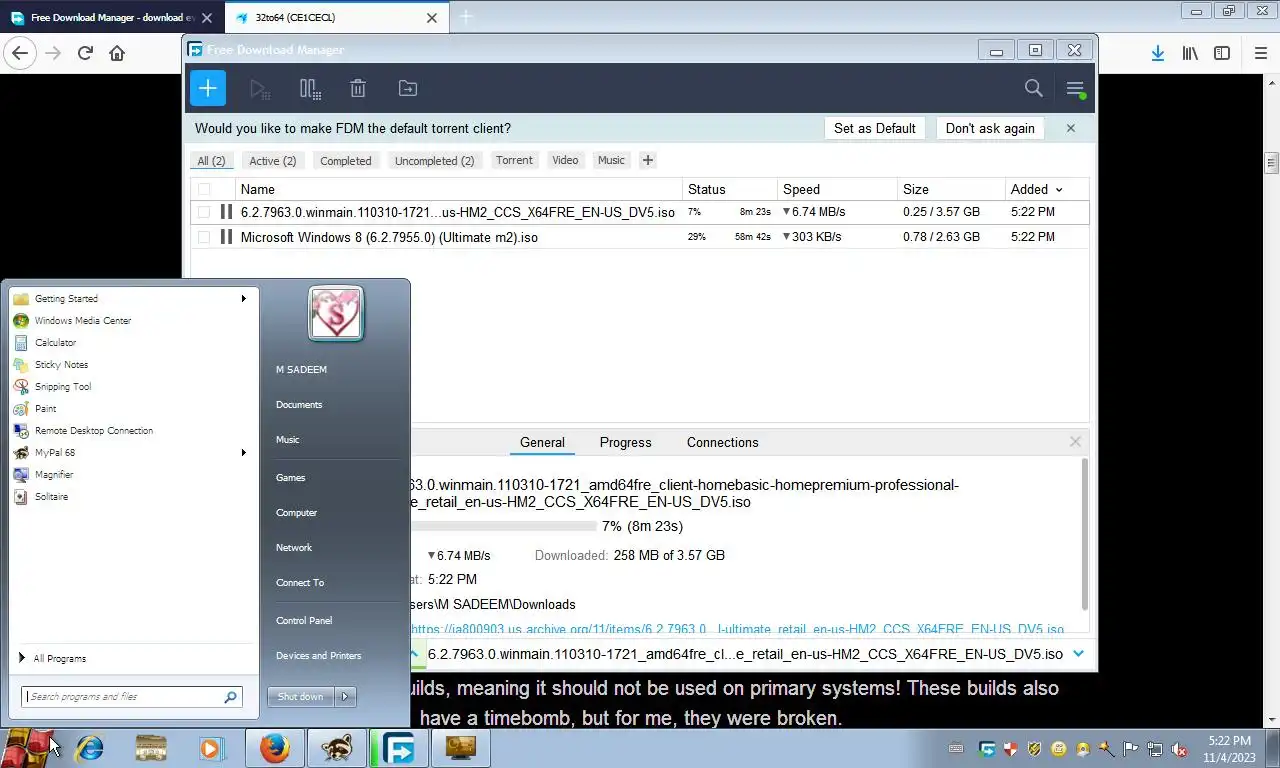
Task: Launch Windows Media Center
Action: click(x=130, y=320)
